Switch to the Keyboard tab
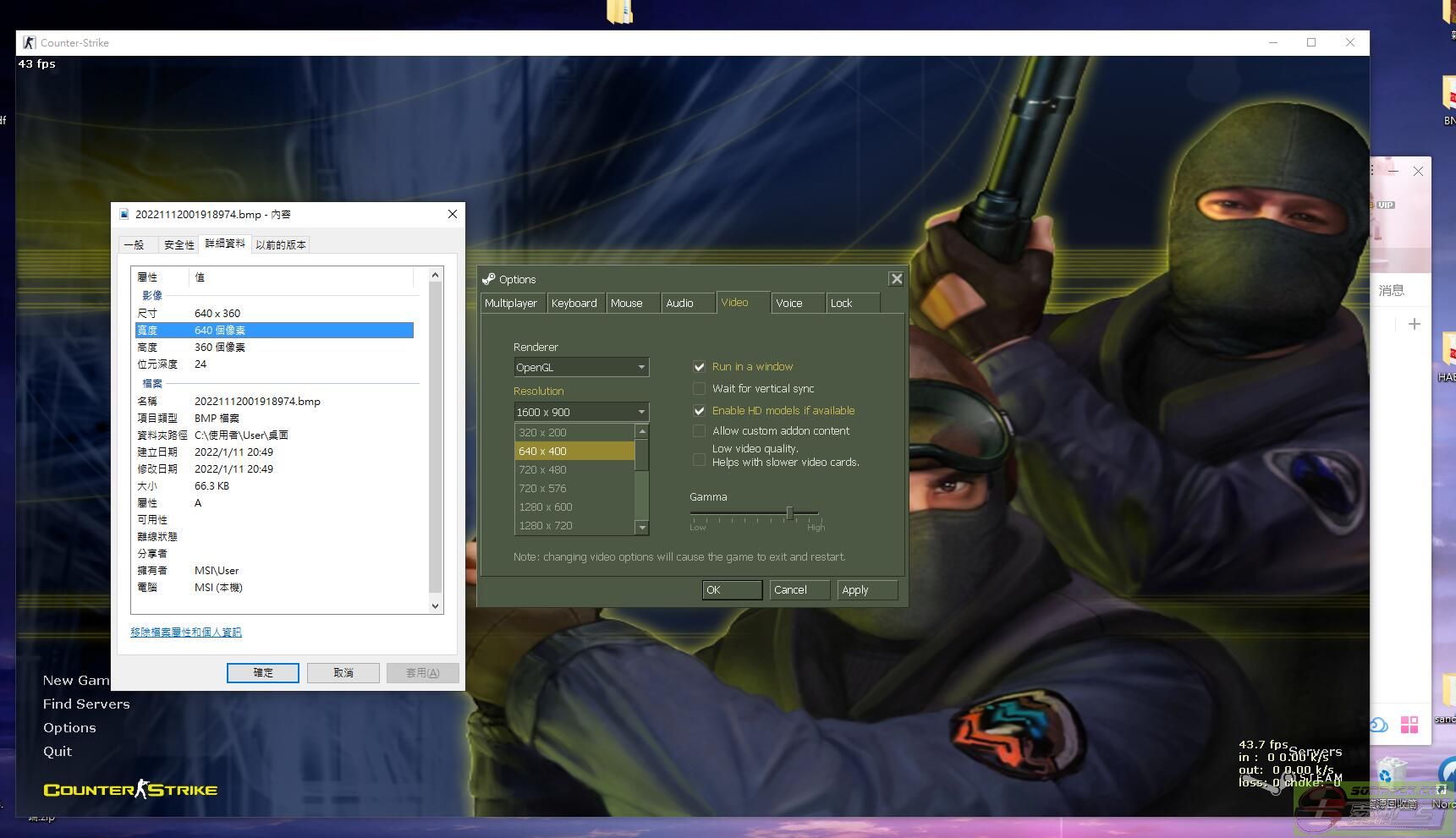This screenshot has height=838, width=1456. (x=576, y=303)
